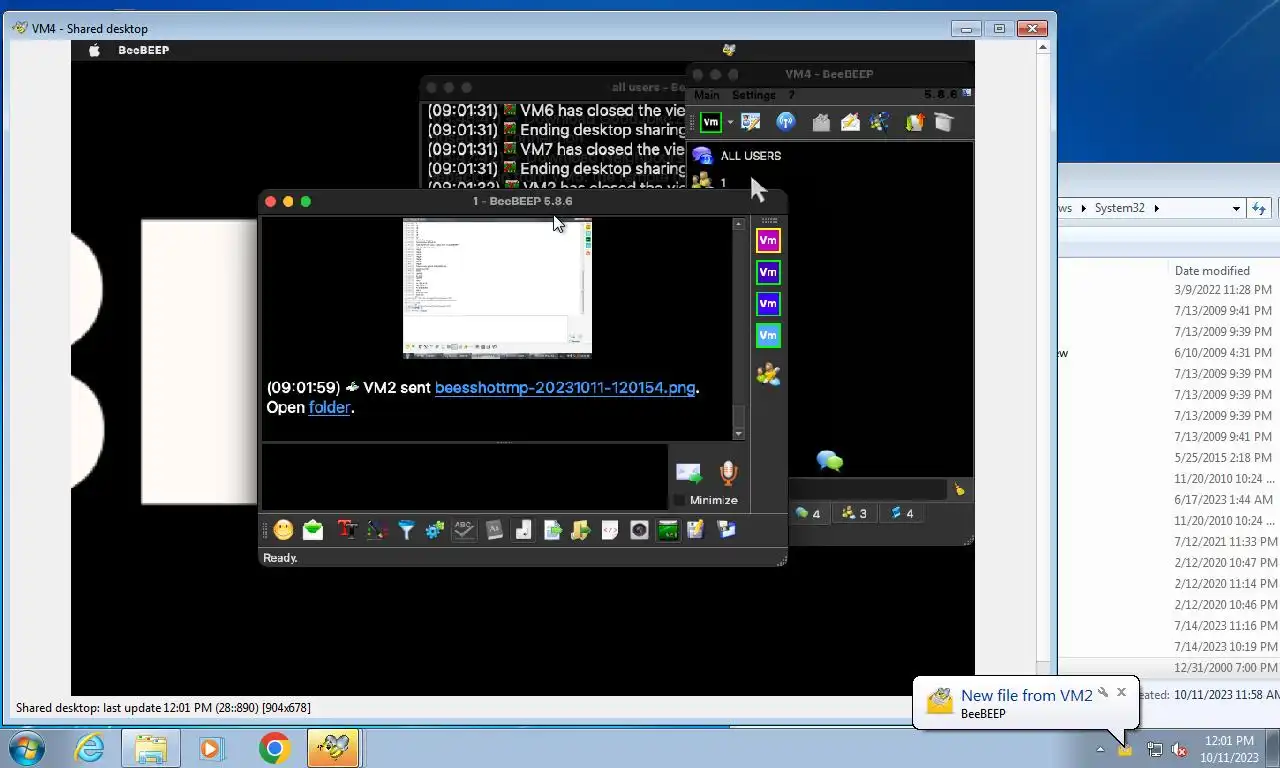Insert source code snippet icon
Image resolution: width=1280 pixels, height=768 pixels.
click(x=610, y=530)
